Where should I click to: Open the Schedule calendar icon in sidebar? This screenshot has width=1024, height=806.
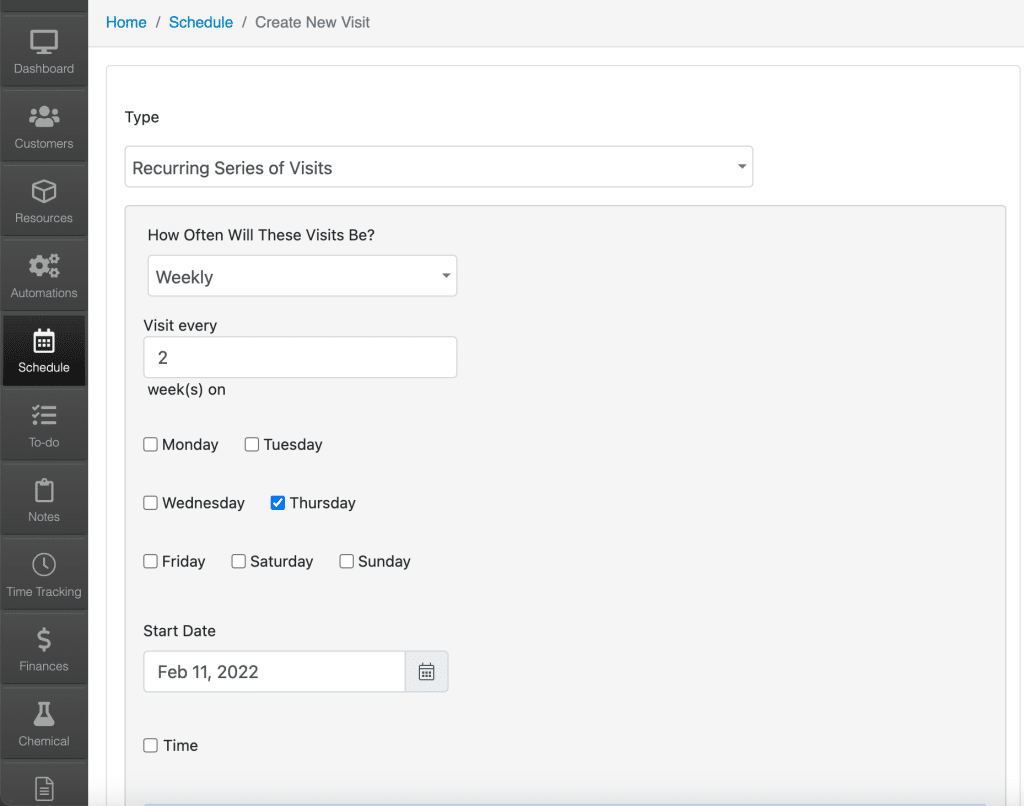[x=44, y=341]
